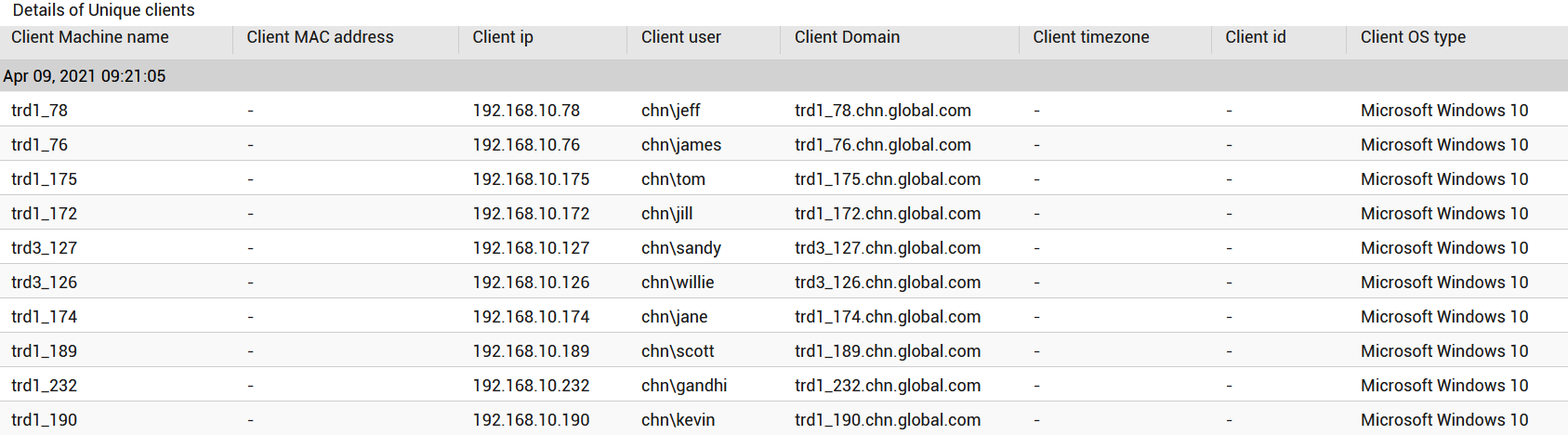The width and height of the screenshot is (1568, 435).
Task: Select client user chn\sandy
Action: [681, 248]
